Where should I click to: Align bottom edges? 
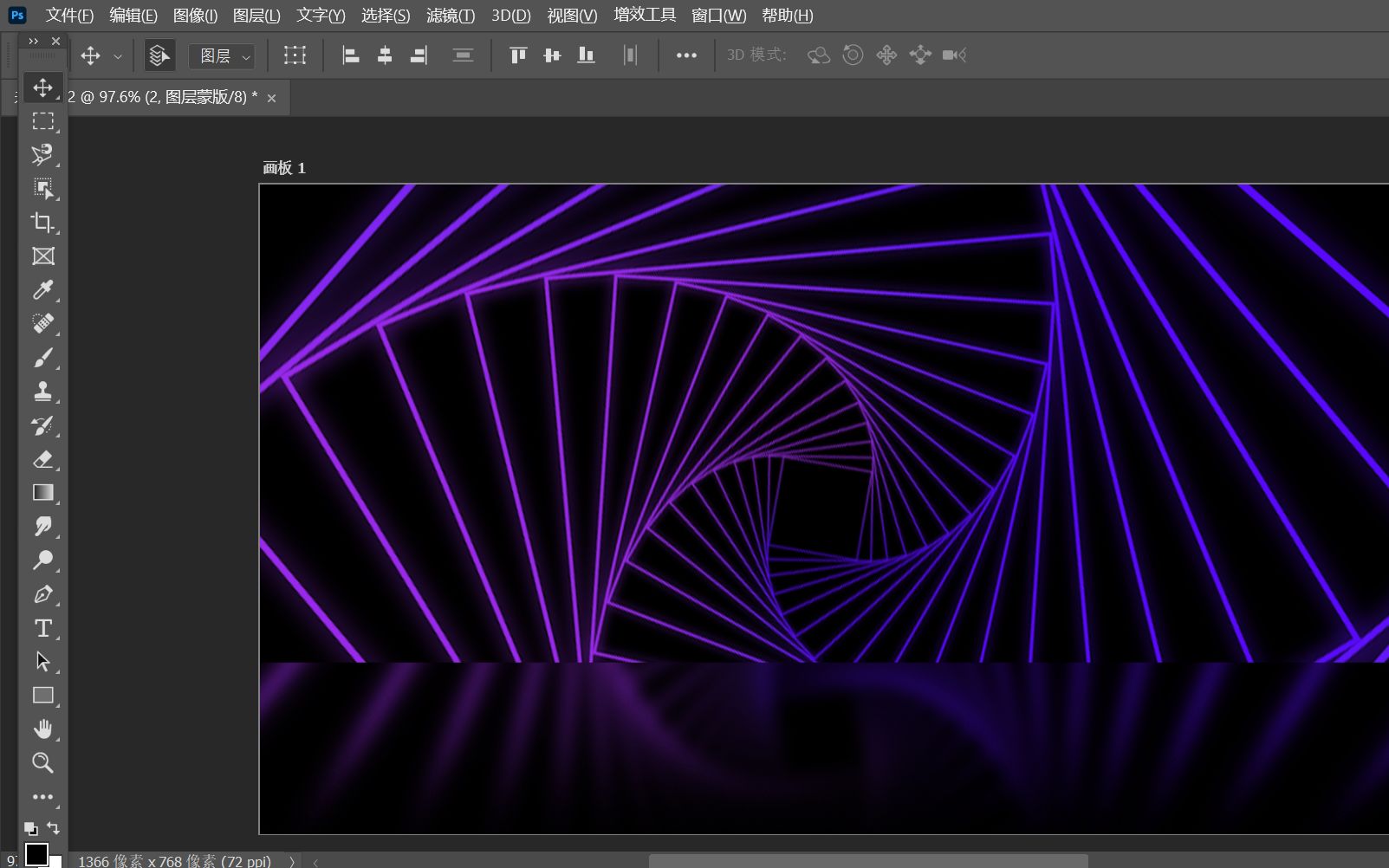(586, 55)
